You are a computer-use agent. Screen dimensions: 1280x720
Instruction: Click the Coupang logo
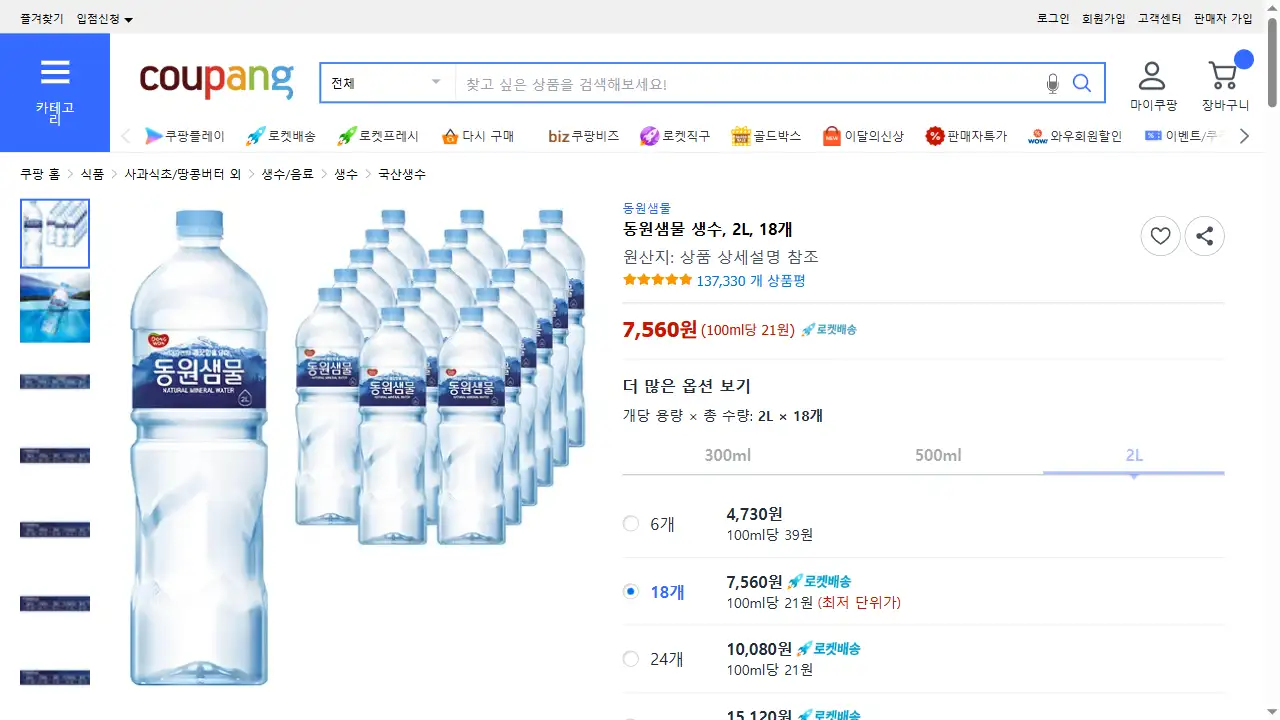pos(217,82)
